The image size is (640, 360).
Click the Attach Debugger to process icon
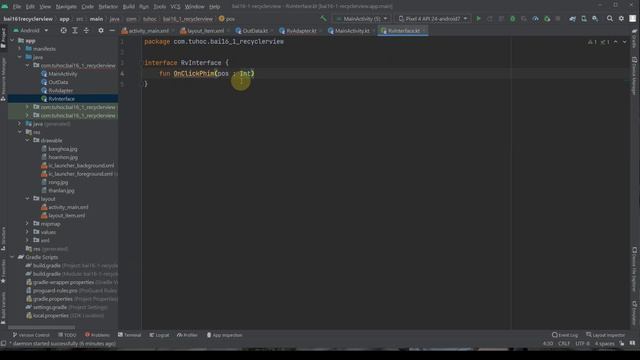547,19
